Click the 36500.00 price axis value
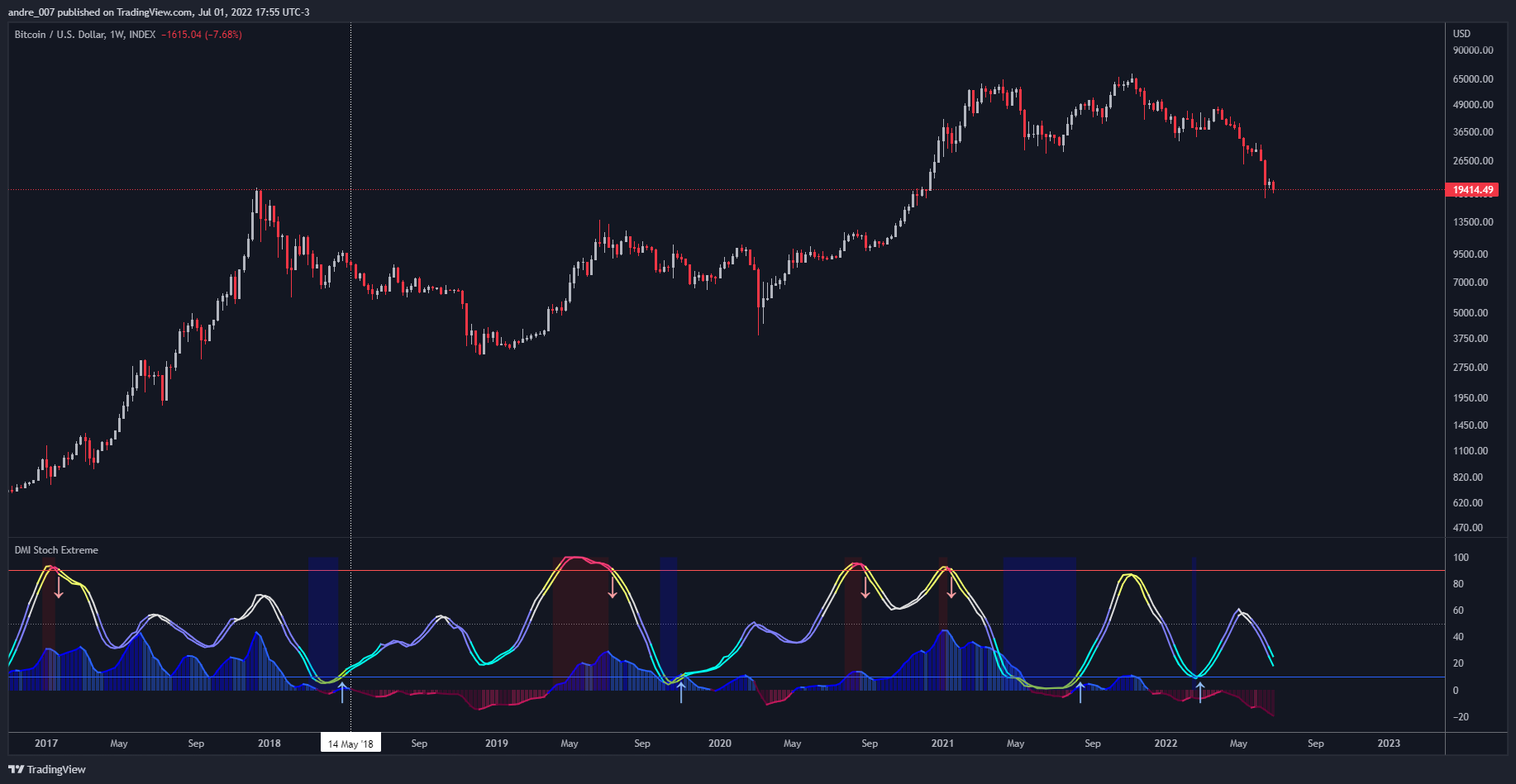 click(x=1473, y=132)
